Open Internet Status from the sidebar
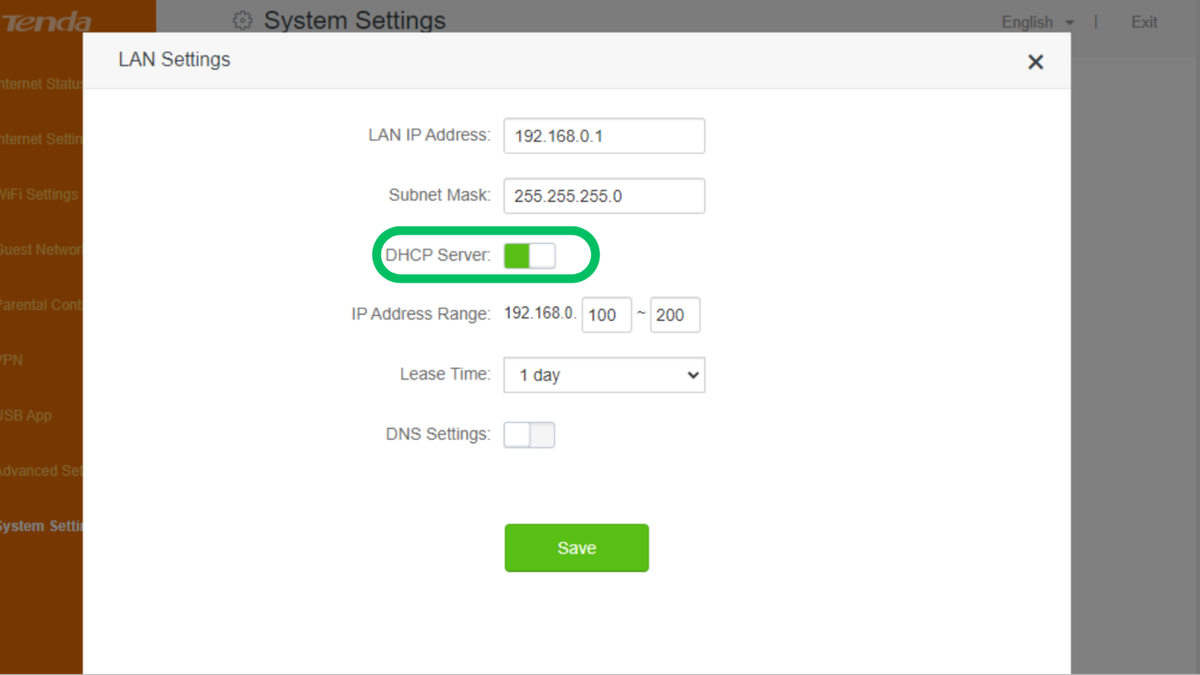1200x675 pixels. tap(40, 83)
